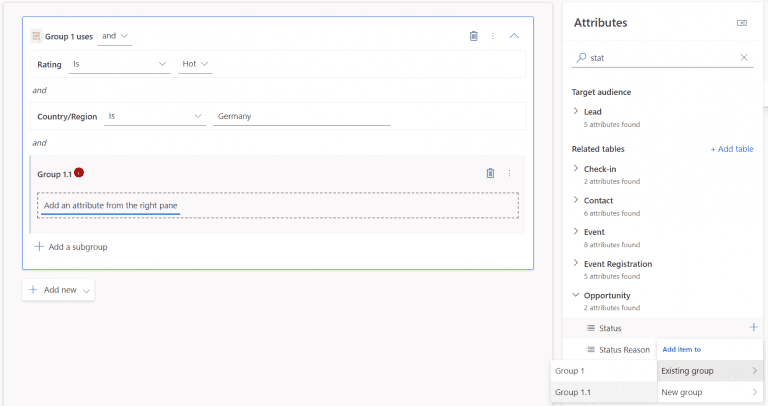768x406 pixels.
Task: Expand the Check-in table
Action: pyautogui.click(x=576, y=168)
